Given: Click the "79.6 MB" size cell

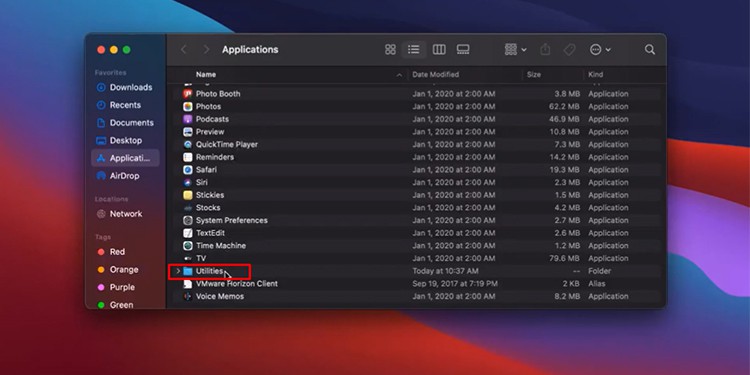Looking at the screenshot, I should tap(565, 259).
